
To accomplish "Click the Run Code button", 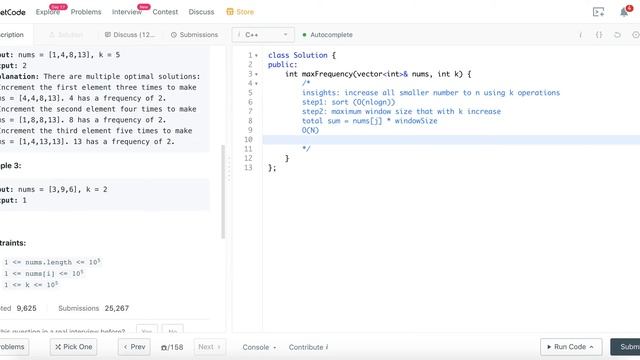I will (571, 347).
